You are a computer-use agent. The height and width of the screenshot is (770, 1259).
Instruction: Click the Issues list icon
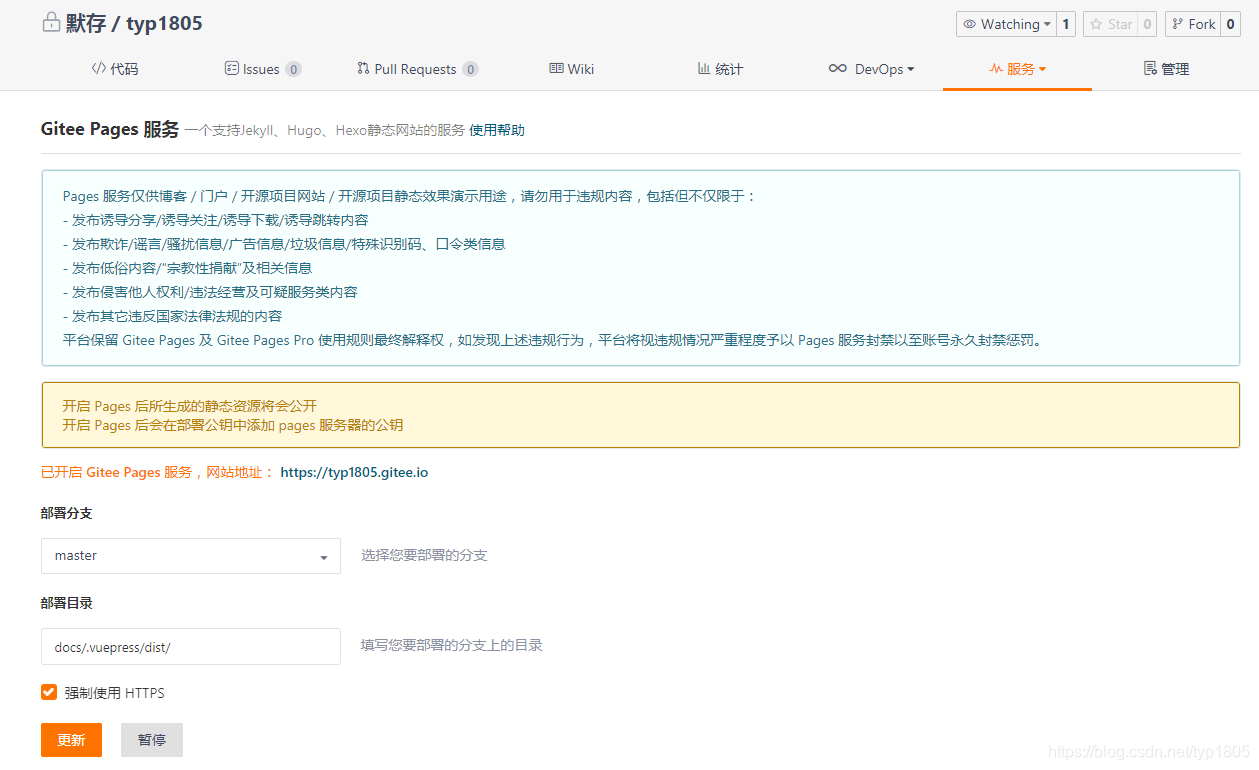coord(232,69)
